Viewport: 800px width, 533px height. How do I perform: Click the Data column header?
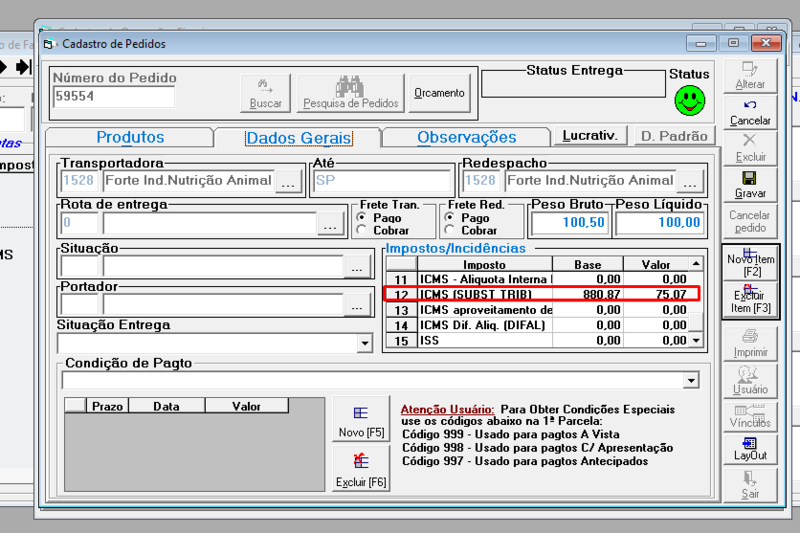coord(166,406)
